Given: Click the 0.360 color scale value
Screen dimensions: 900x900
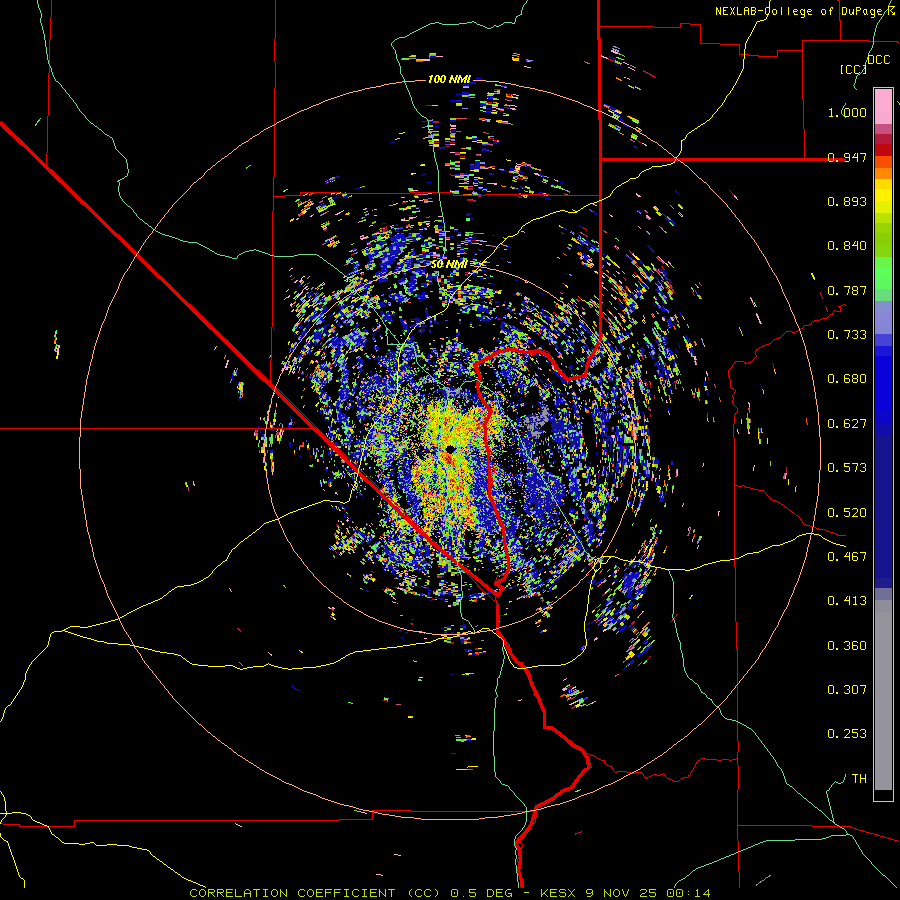Looking at the screenshot, I should [x=847, y=646].
